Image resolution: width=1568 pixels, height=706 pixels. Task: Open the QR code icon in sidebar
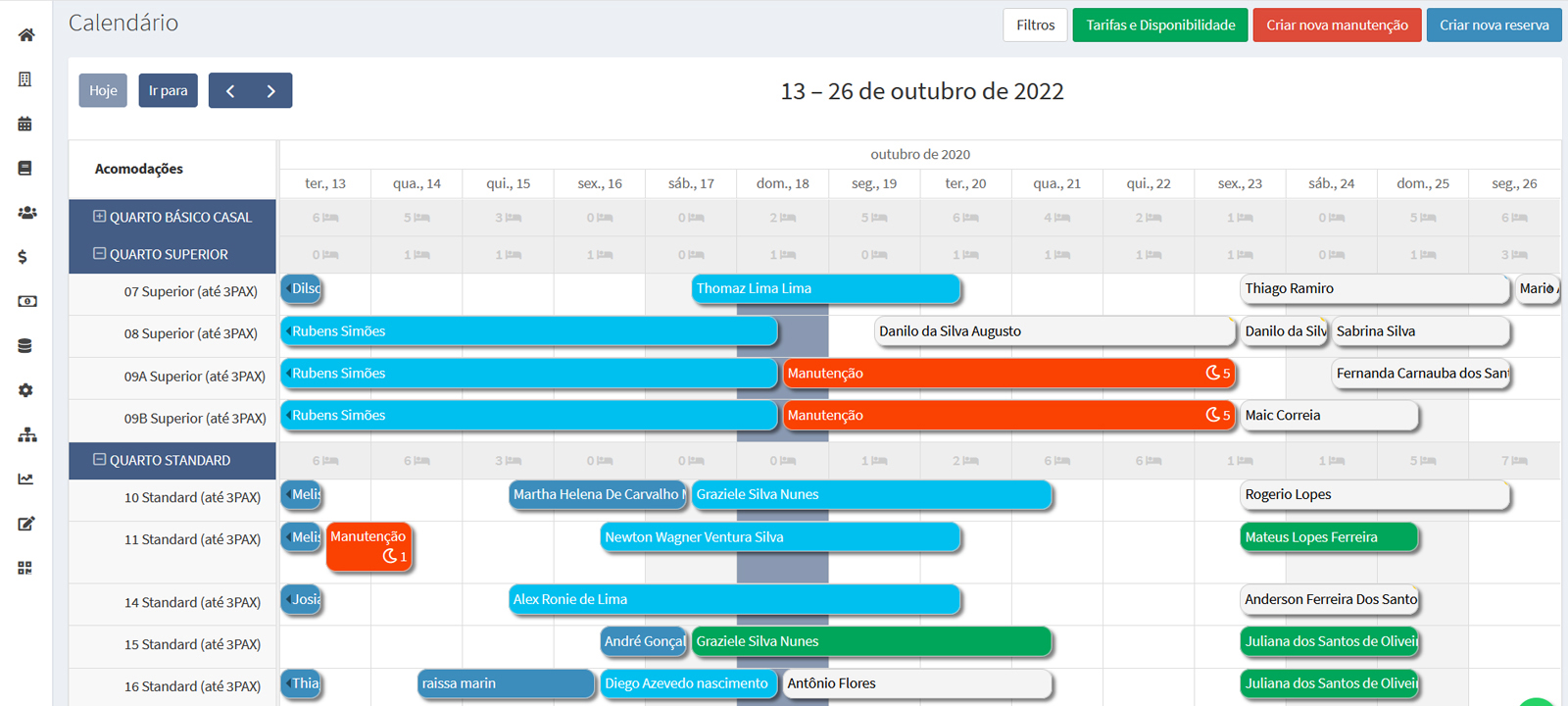[25, 568]
